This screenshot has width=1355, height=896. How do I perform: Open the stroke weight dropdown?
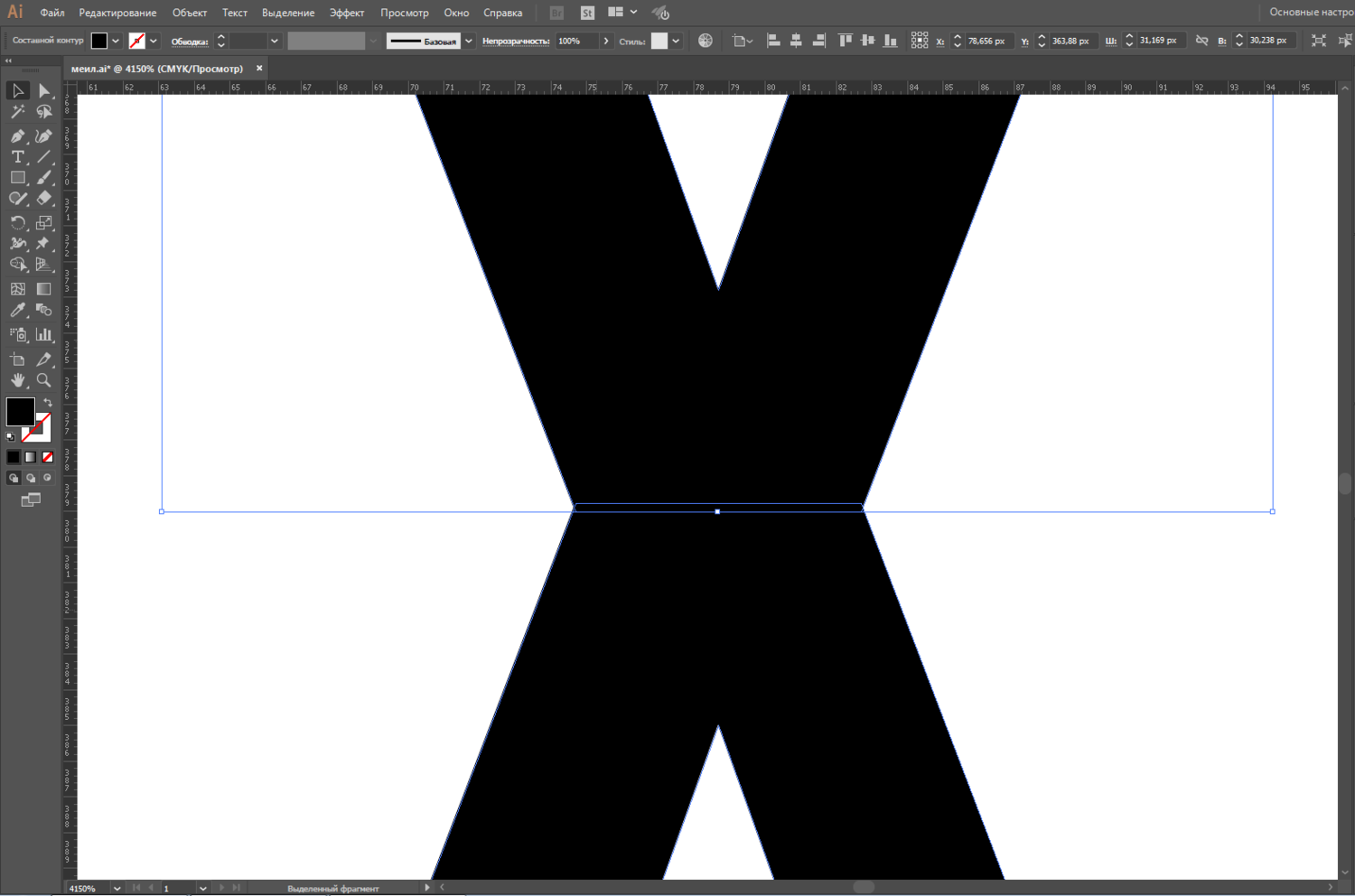click(275, 41)
